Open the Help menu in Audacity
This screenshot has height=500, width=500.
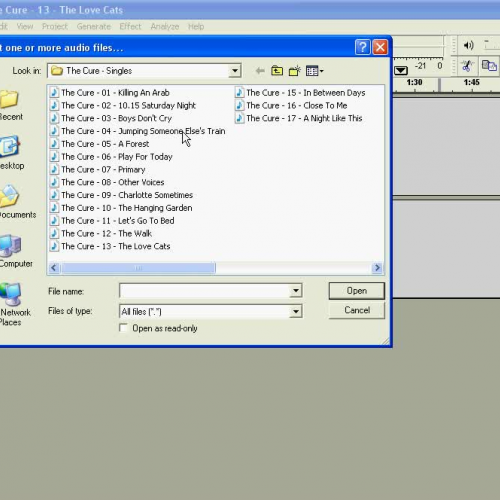[x=196, y=26]
